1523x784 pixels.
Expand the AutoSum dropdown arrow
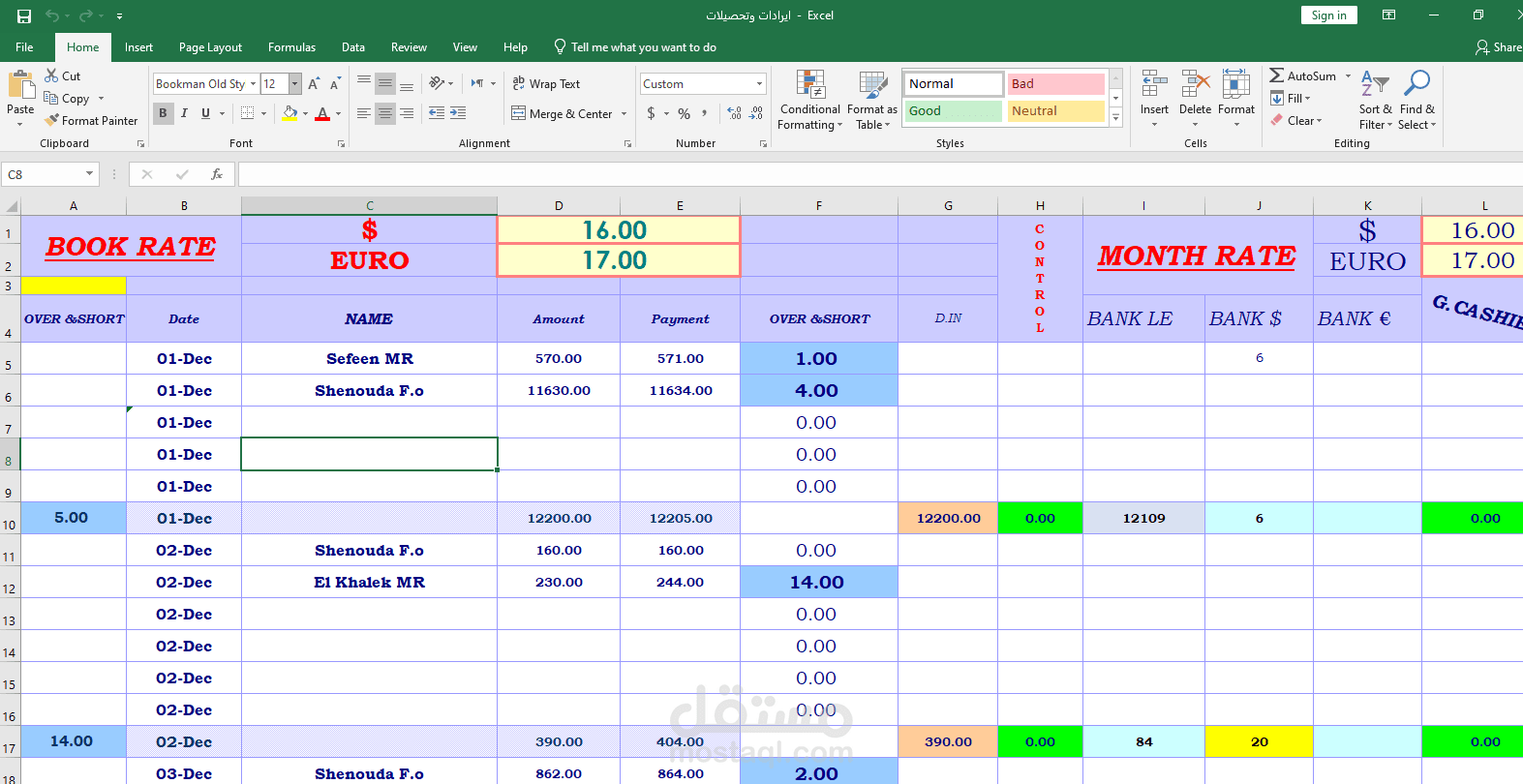tap(1348, 75)
